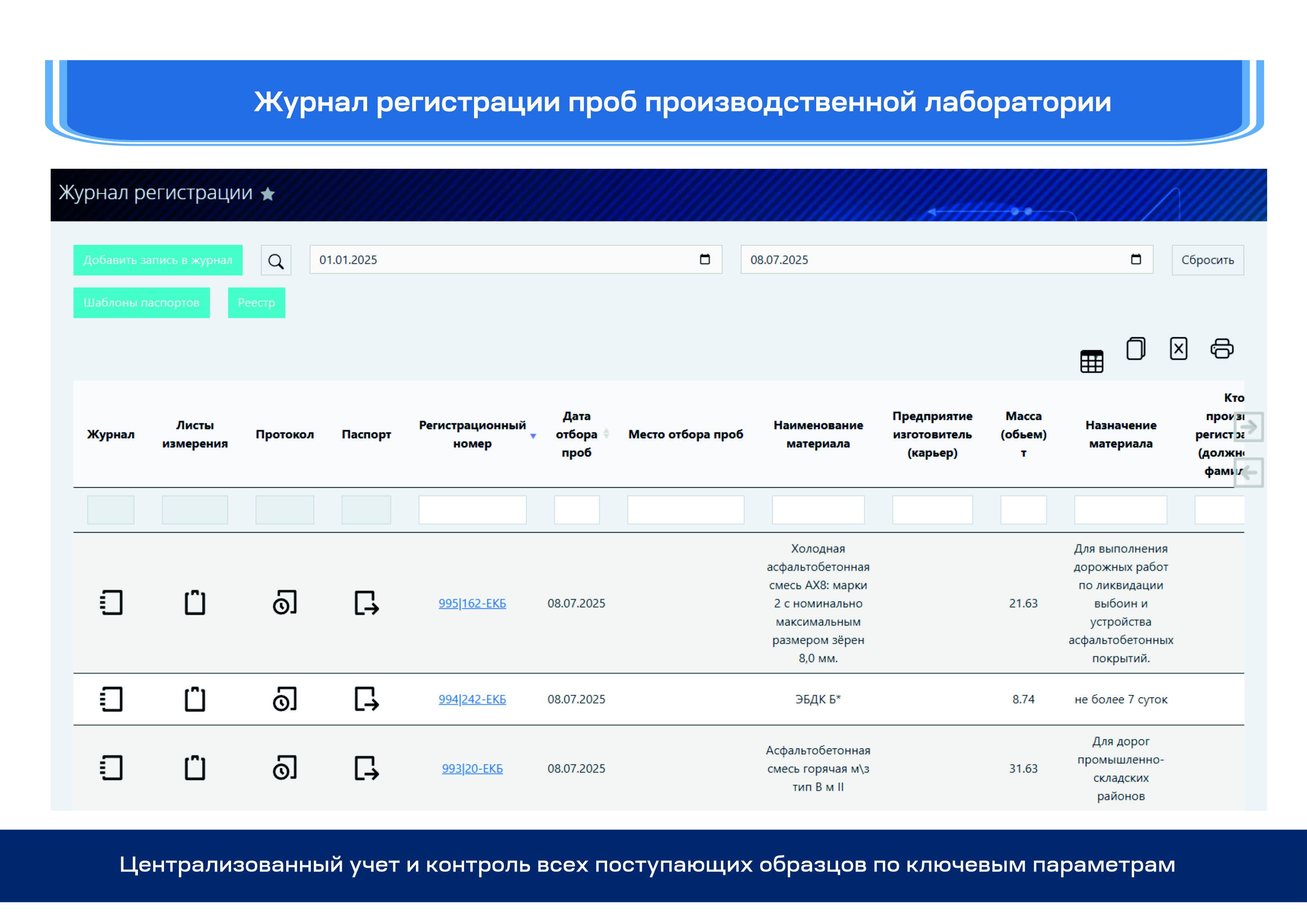The width and height of the screenshot is (1307, 924).
Task: Click filter field under Наименование материала
Action: (x=818, y=510)
